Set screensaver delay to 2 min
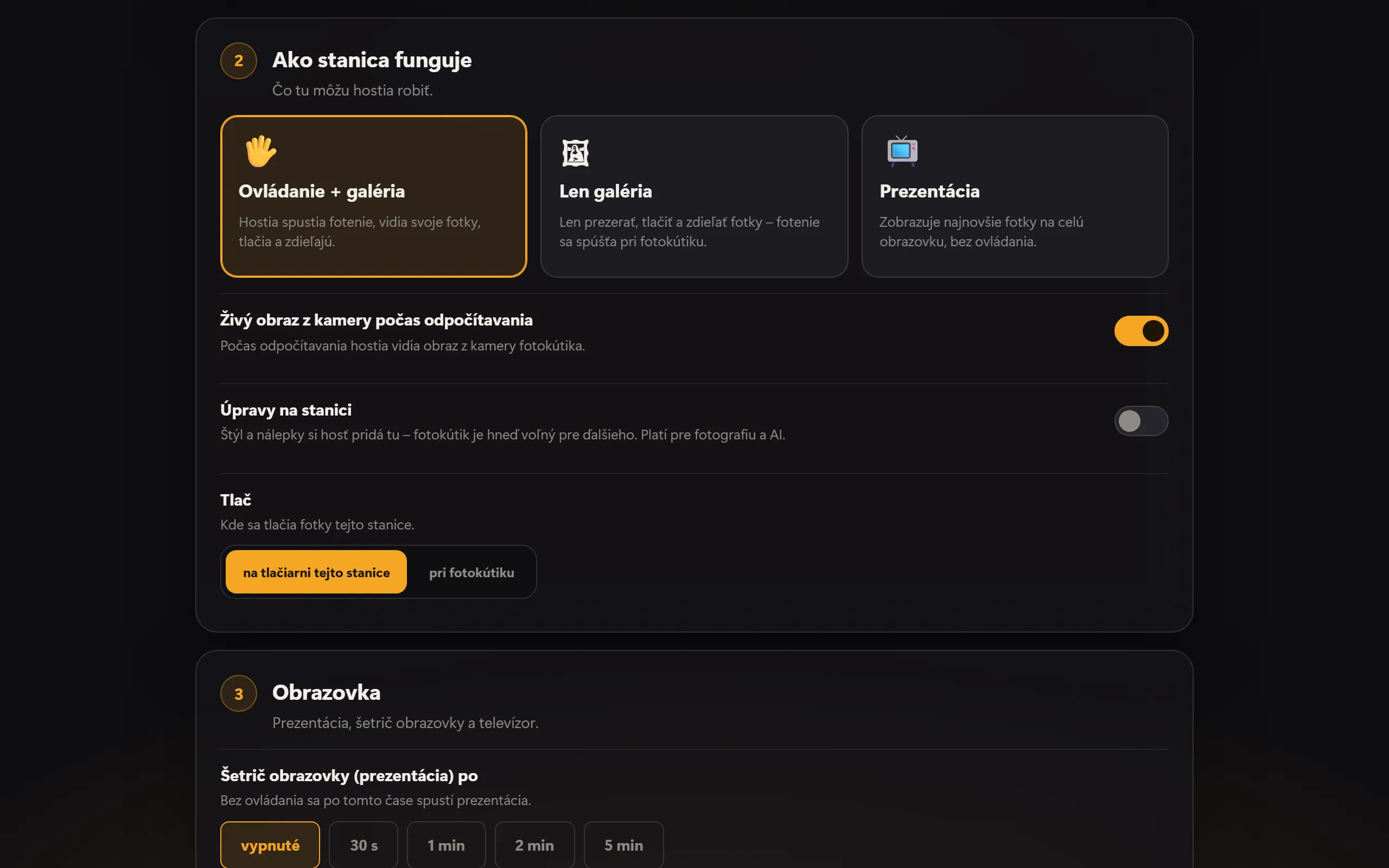1389x868 pixels. (534, 845)
